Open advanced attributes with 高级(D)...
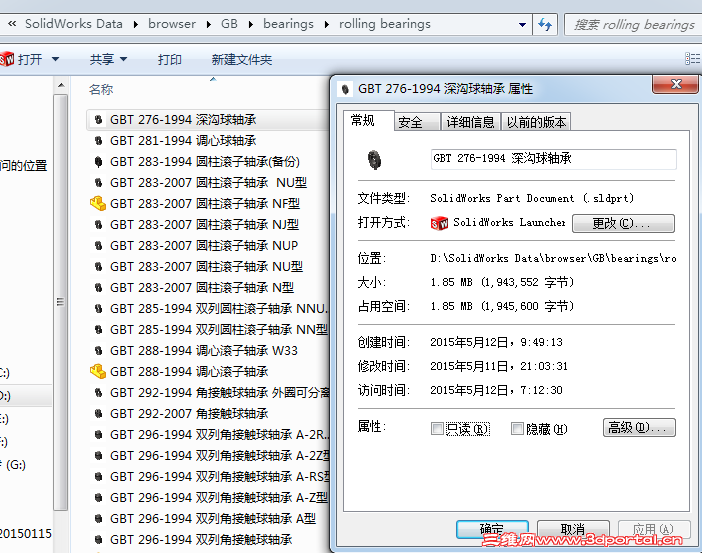 pos(639,428)
